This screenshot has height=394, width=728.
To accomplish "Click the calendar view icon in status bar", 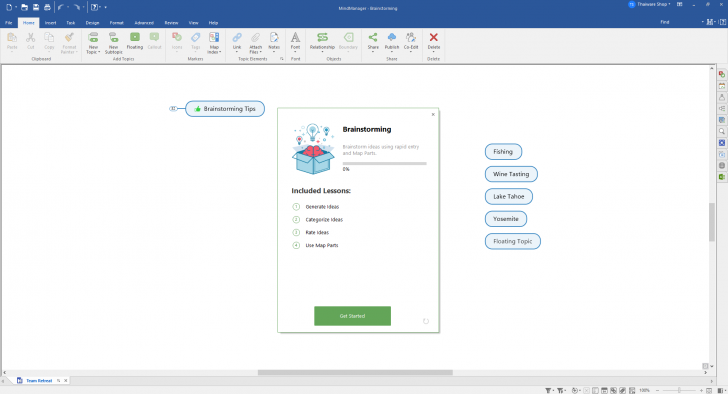I will pos(604,391).
